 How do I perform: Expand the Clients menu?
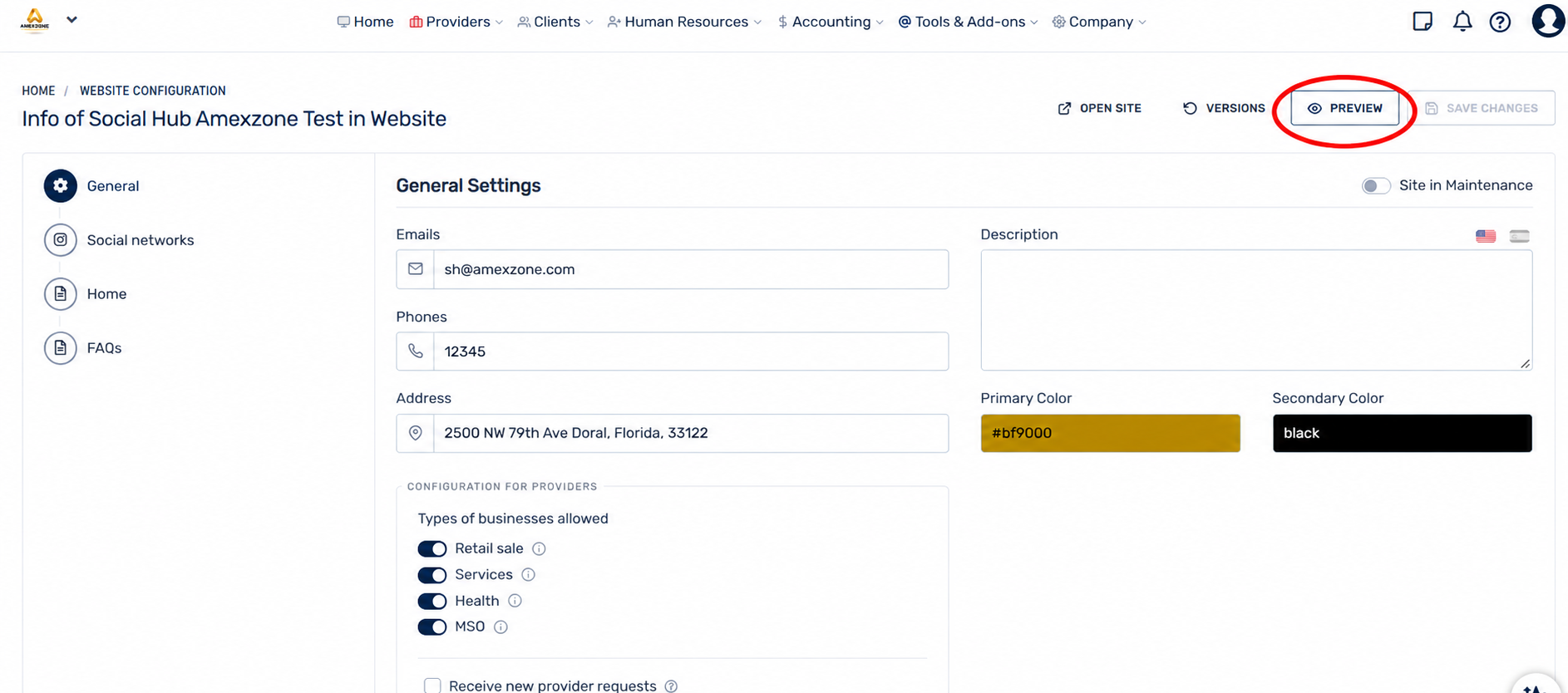(555, 22)
